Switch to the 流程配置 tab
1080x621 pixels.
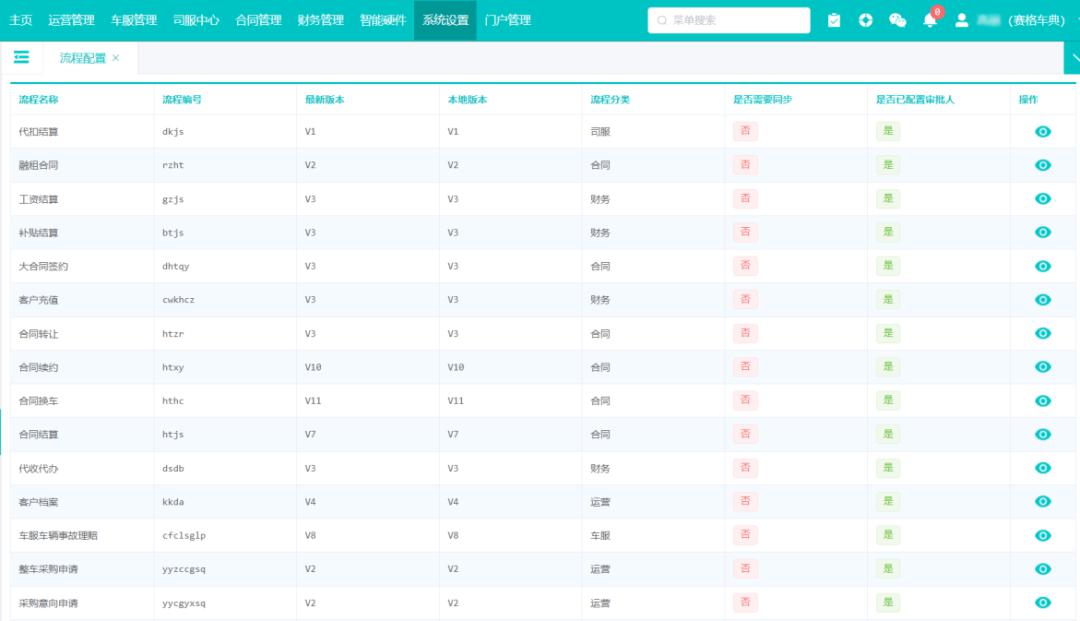(x=83, y=58)
